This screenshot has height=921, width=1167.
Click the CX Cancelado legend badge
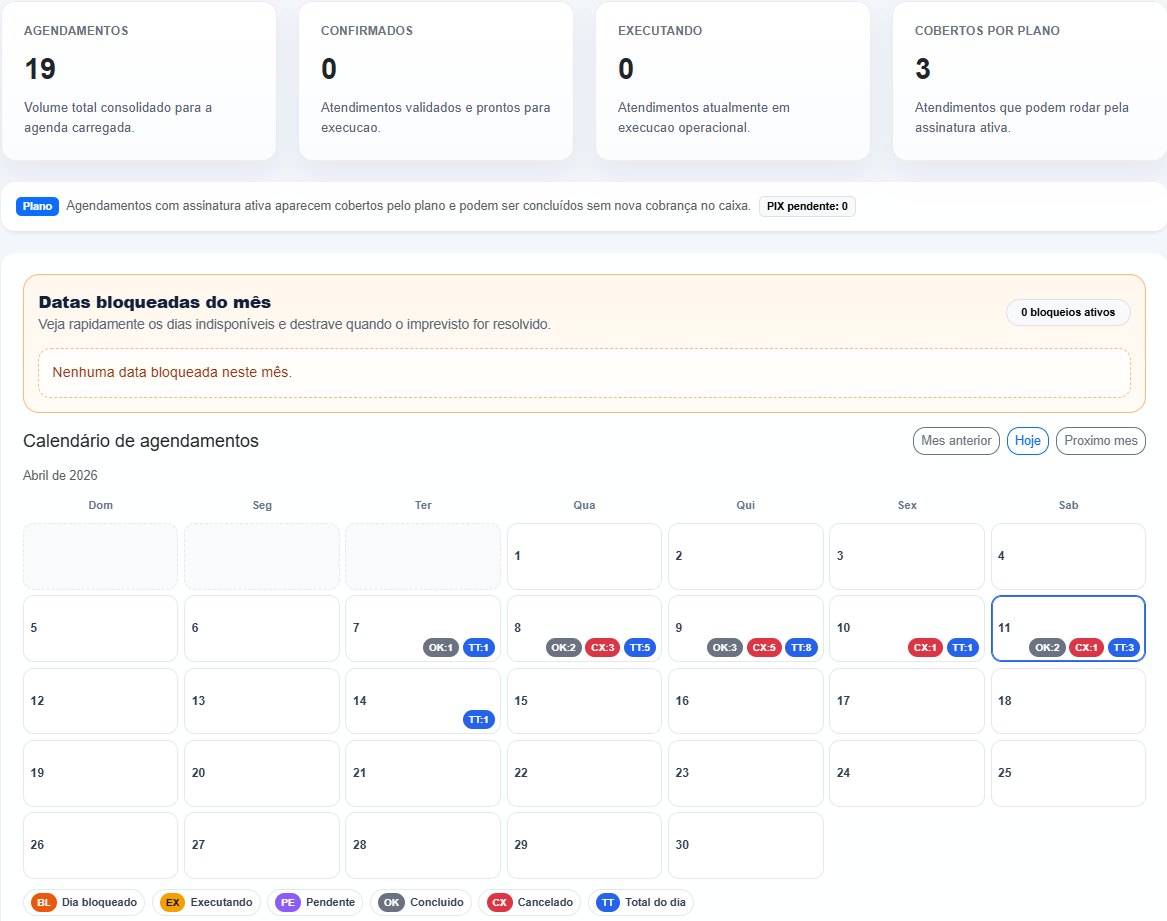coord(529,902)
